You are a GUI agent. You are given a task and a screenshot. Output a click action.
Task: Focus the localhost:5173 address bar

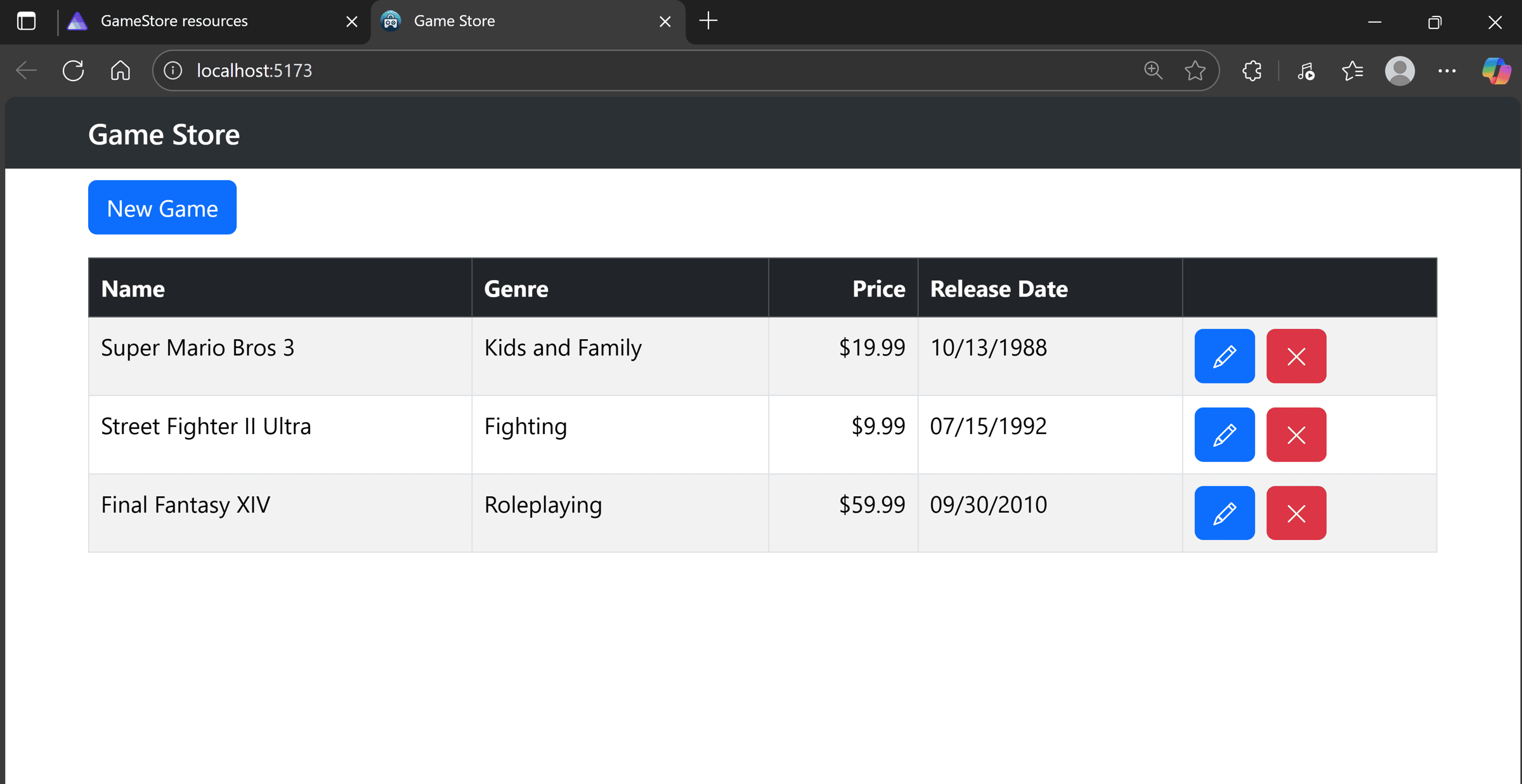[660, 70]
